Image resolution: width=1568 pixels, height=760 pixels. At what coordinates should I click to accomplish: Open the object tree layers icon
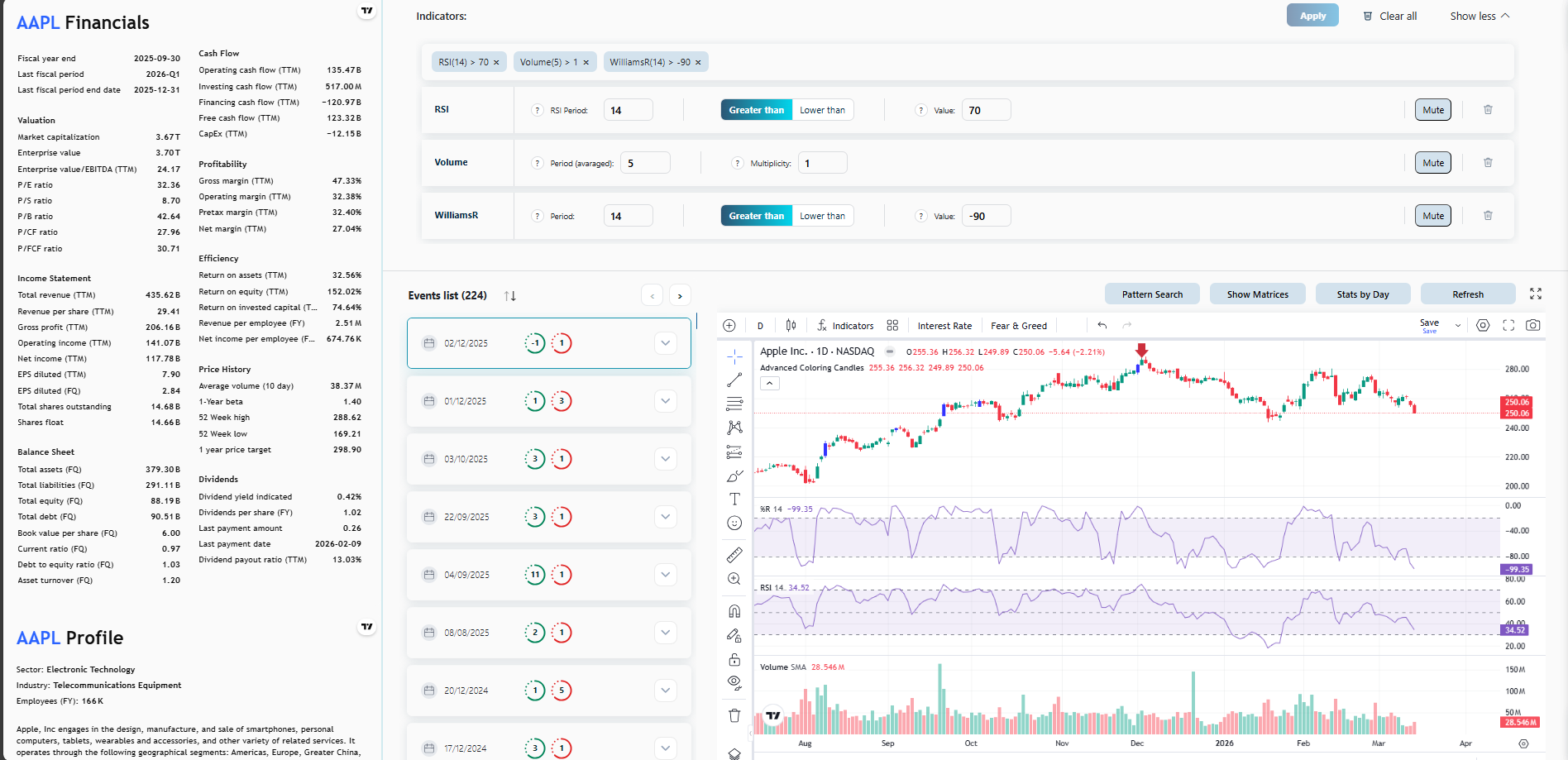click(x=734, y=753)
